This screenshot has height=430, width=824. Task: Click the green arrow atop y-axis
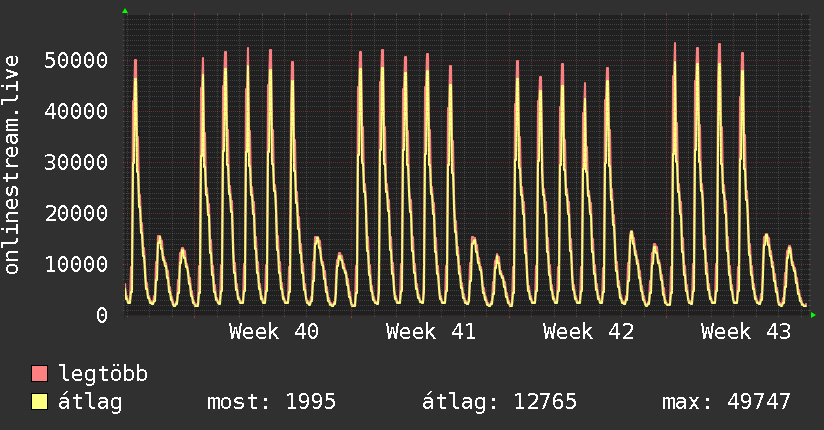[x=125, y=11]
